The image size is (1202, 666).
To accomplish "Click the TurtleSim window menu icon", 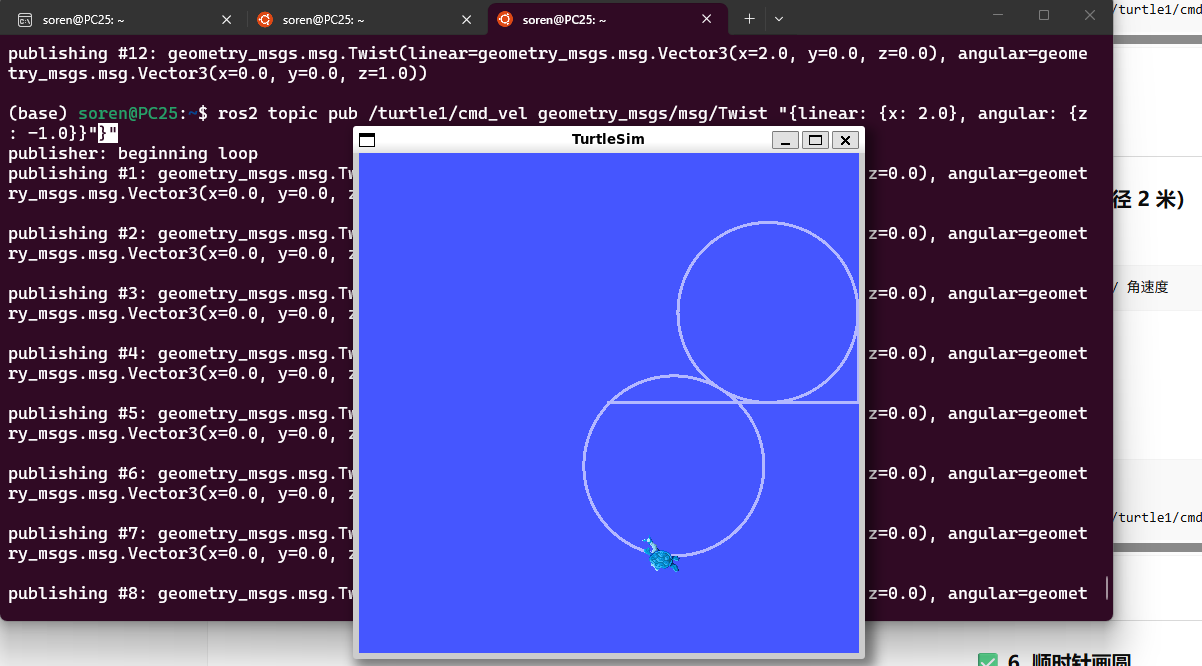I will [x=367, y=140].
